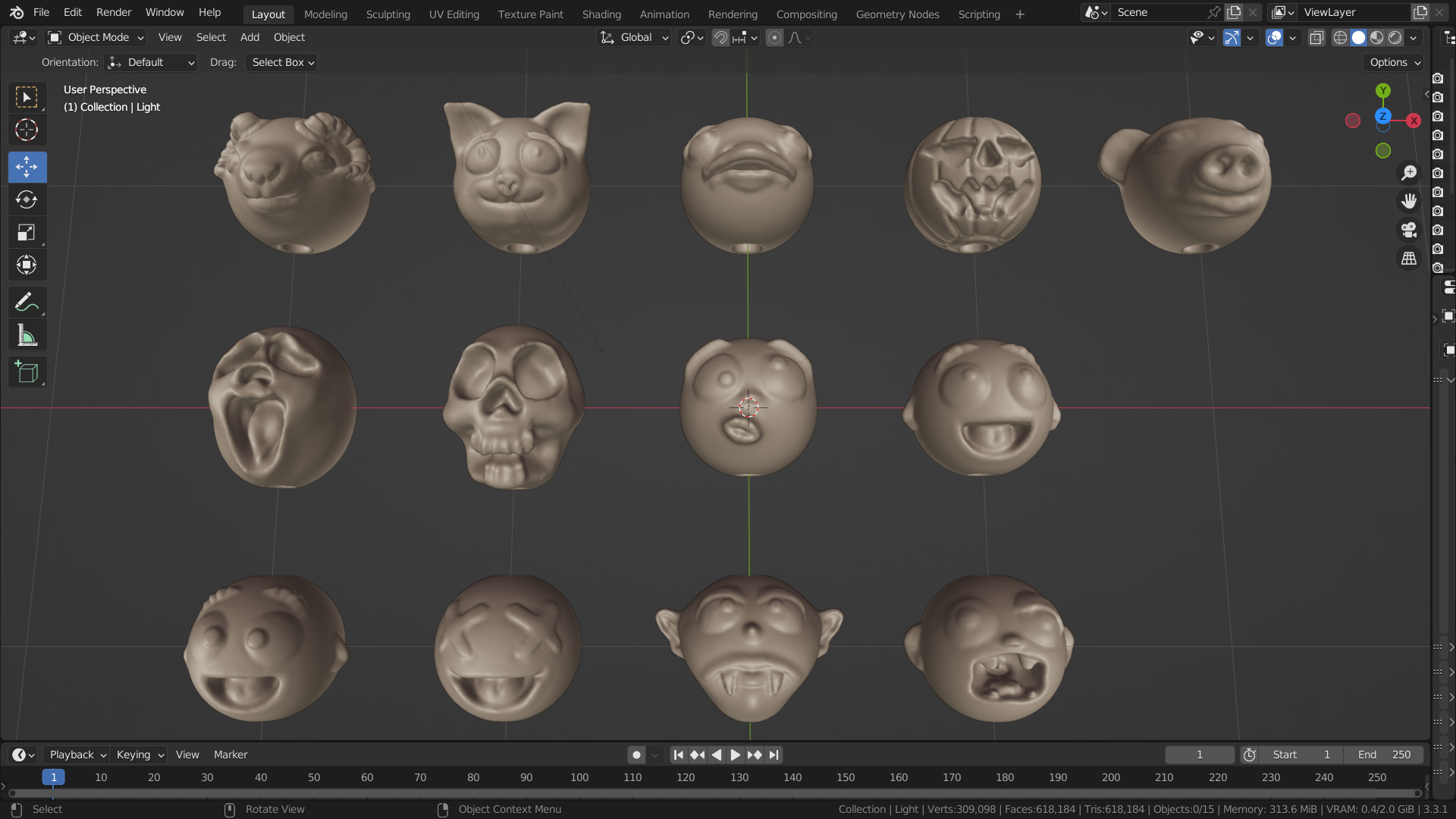1456x819 pixels.
Task: Click the End frame field
Action: click(x=1383, y=755)
